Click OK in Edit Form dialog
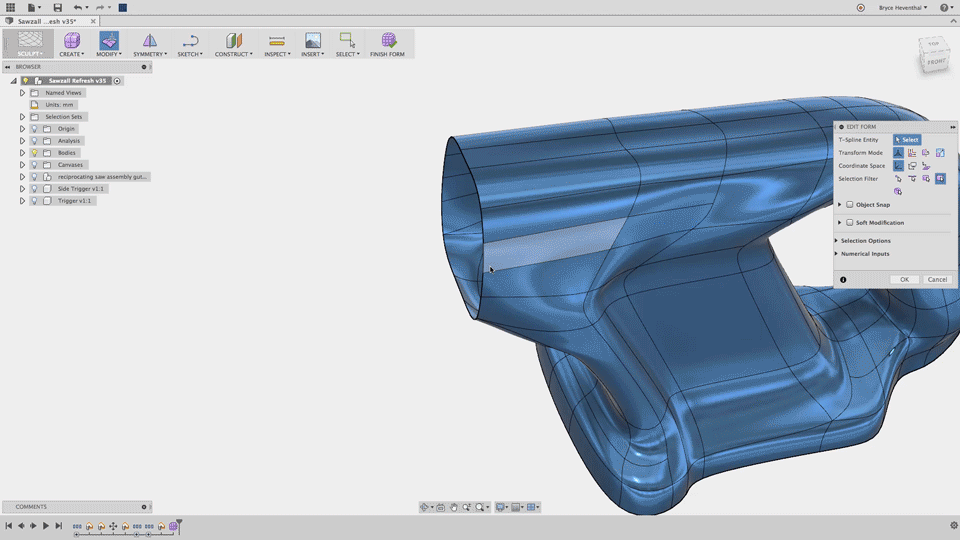The width and height of the screenshot is (960, 540). pos(904,279)
